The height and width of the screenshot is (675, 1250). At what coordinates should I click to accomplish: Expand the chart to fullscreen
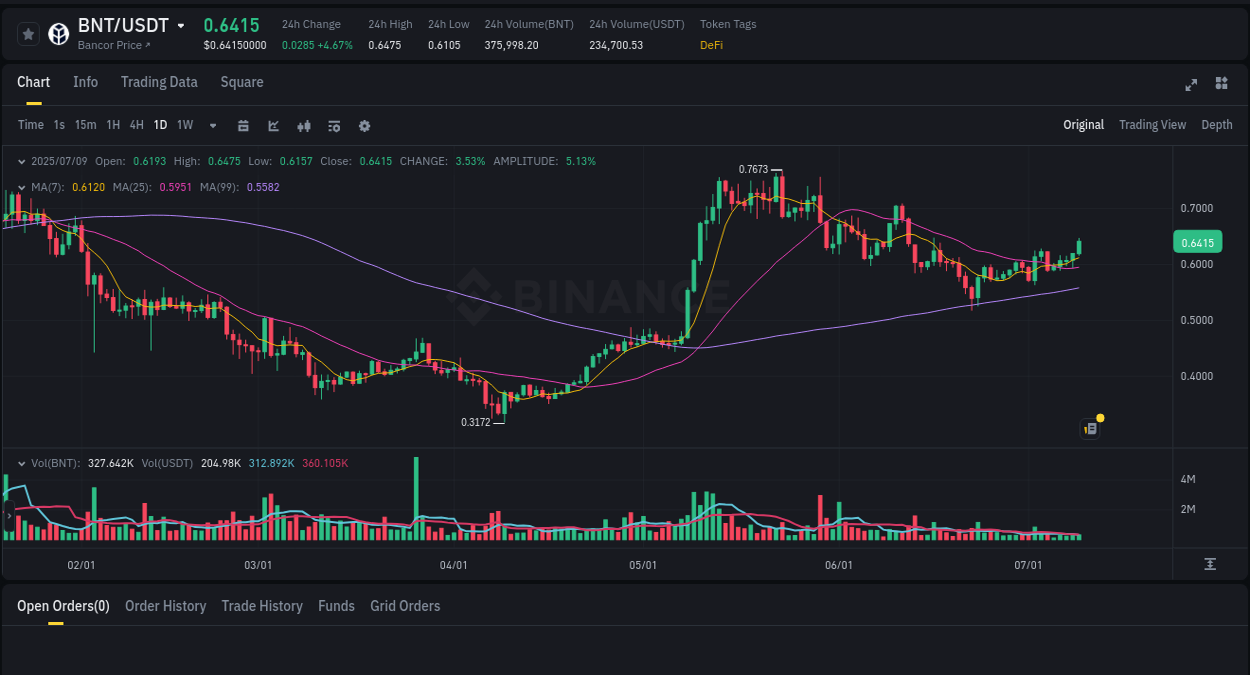(x=1191, y=84)
